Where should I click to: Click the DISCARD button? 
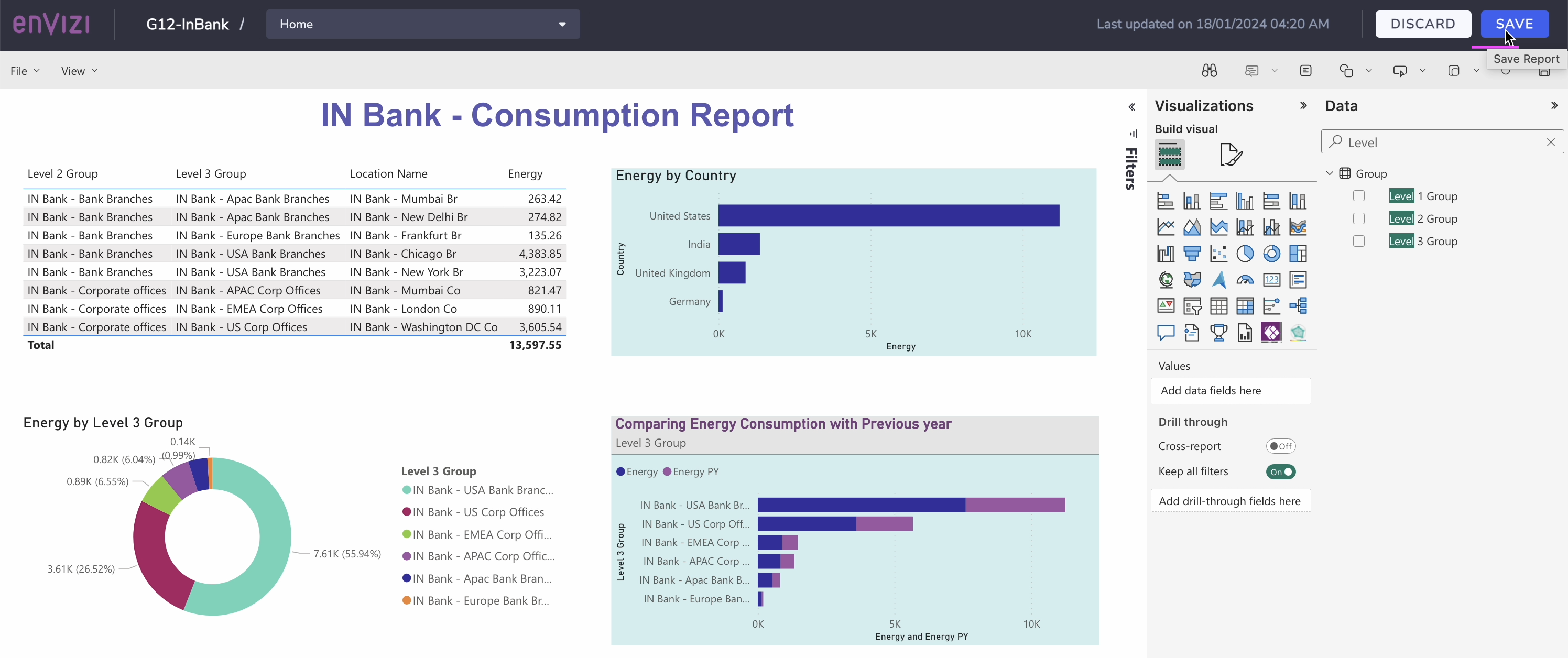pos(1424,24)
